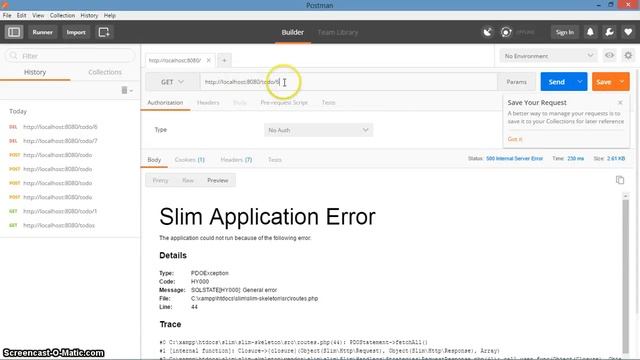Click the orange Save button
Image resolution: width=640 pixels, height=360 pixels.
[x=604, y=82]
